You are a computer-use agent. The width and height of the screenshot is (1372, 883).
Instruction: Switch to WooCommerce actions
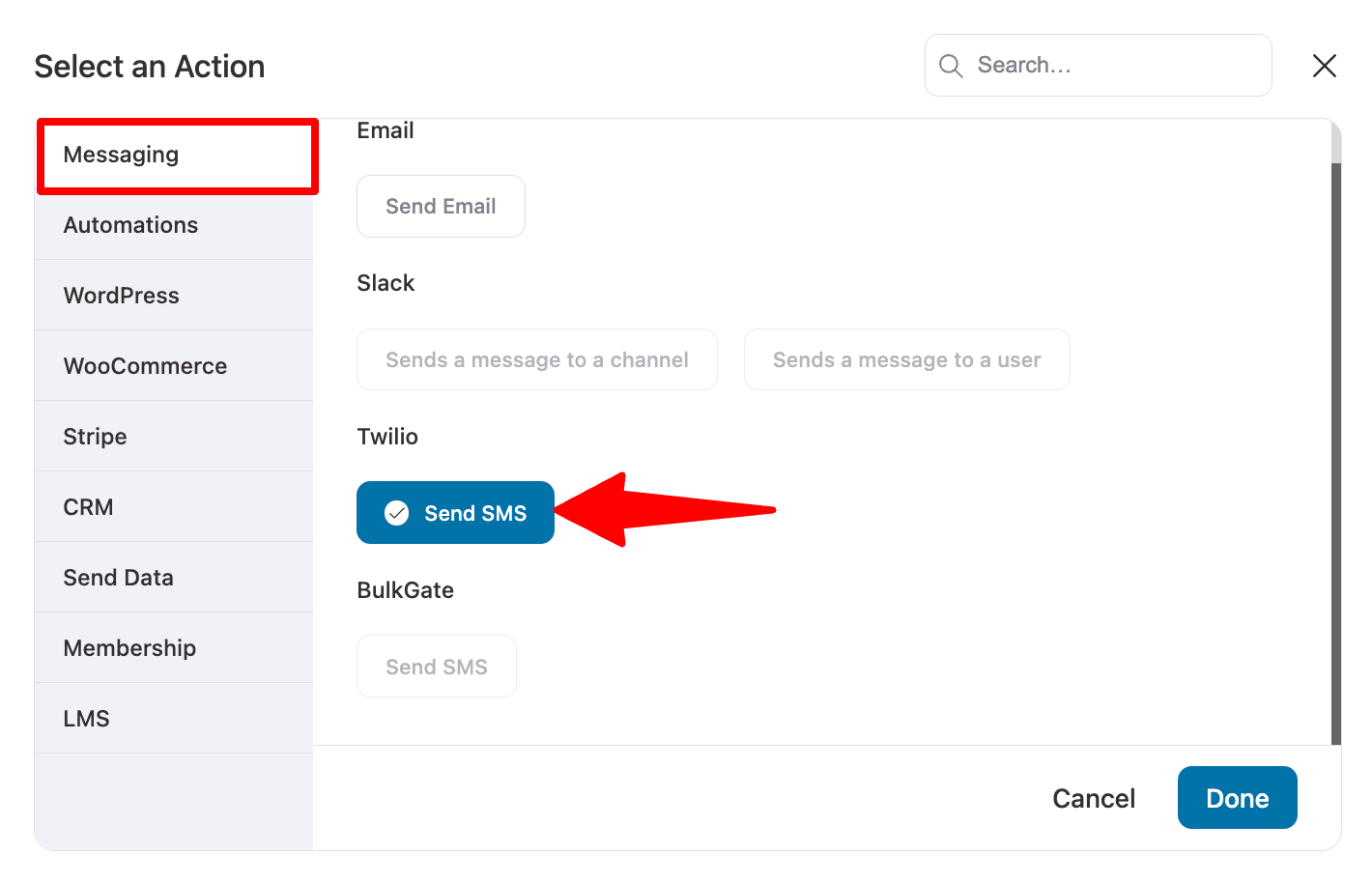pyautogui.click(x=174, y=366)
